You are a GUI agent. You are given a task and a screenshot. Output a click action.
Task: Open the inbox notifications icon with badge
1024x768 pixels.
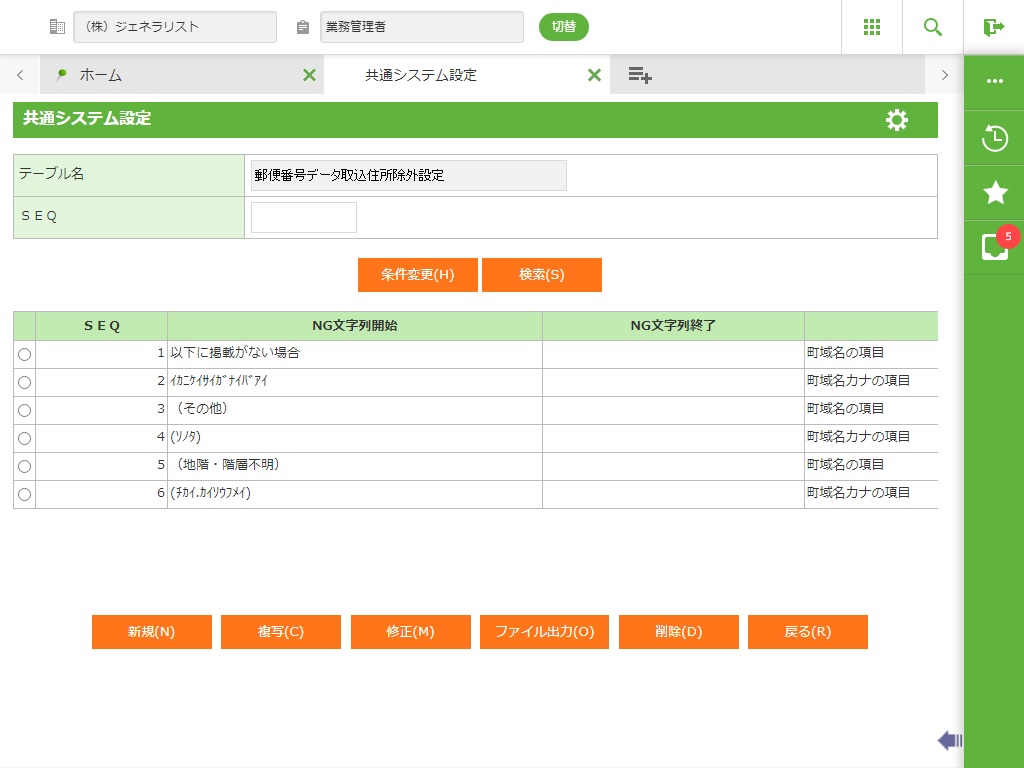point(994,247)
